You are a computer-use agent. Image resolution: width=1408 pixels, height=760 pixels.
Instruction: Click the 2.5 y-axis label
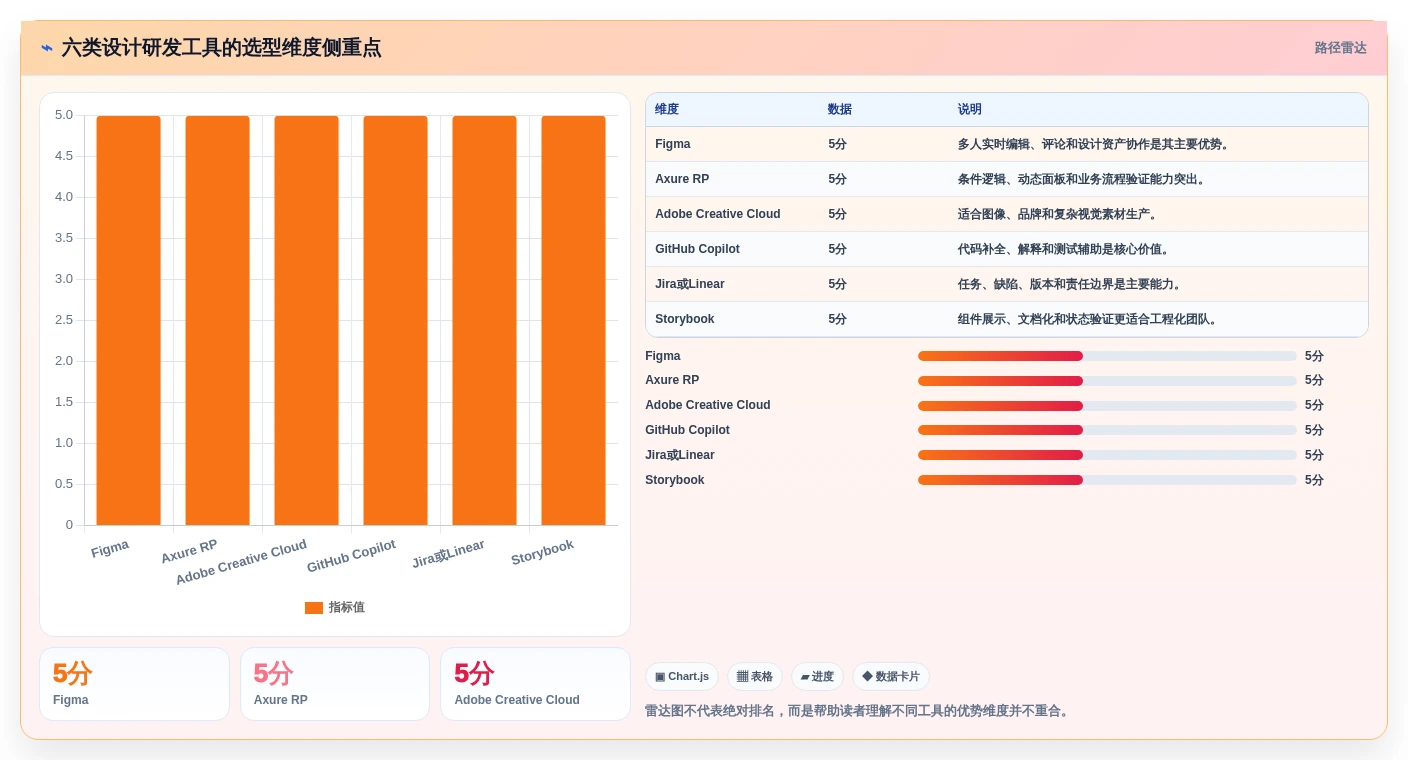tap(64, 320)
